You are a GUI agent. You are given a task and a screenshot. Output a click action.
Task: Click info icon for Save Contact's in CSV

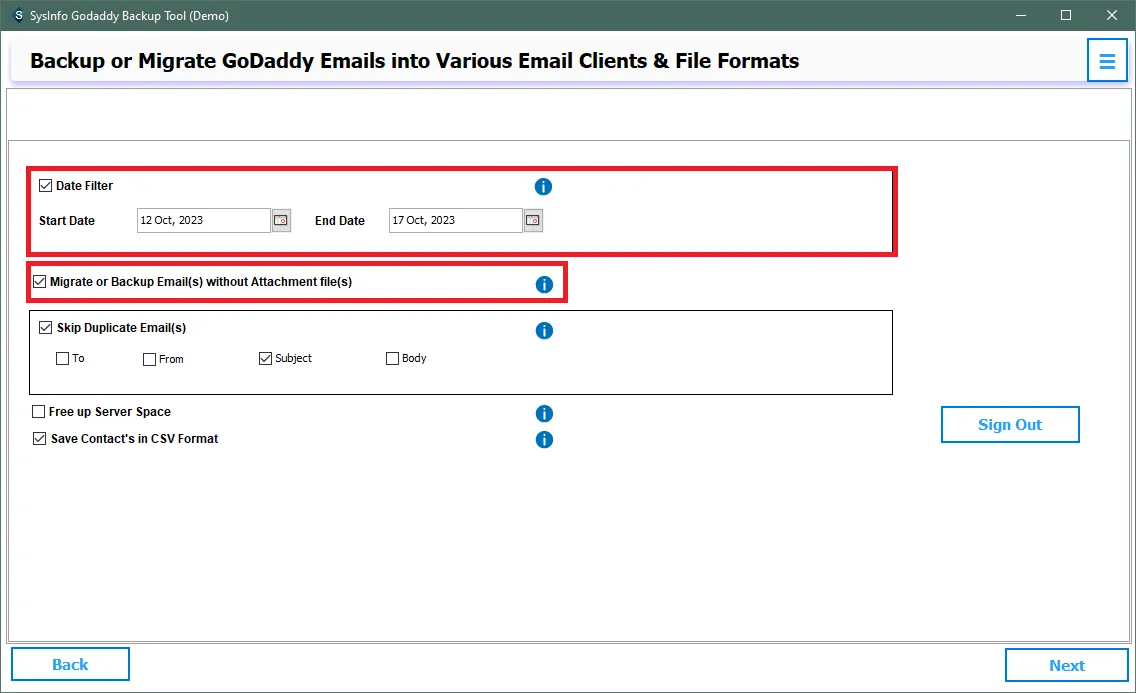click(x=544, y=440)
